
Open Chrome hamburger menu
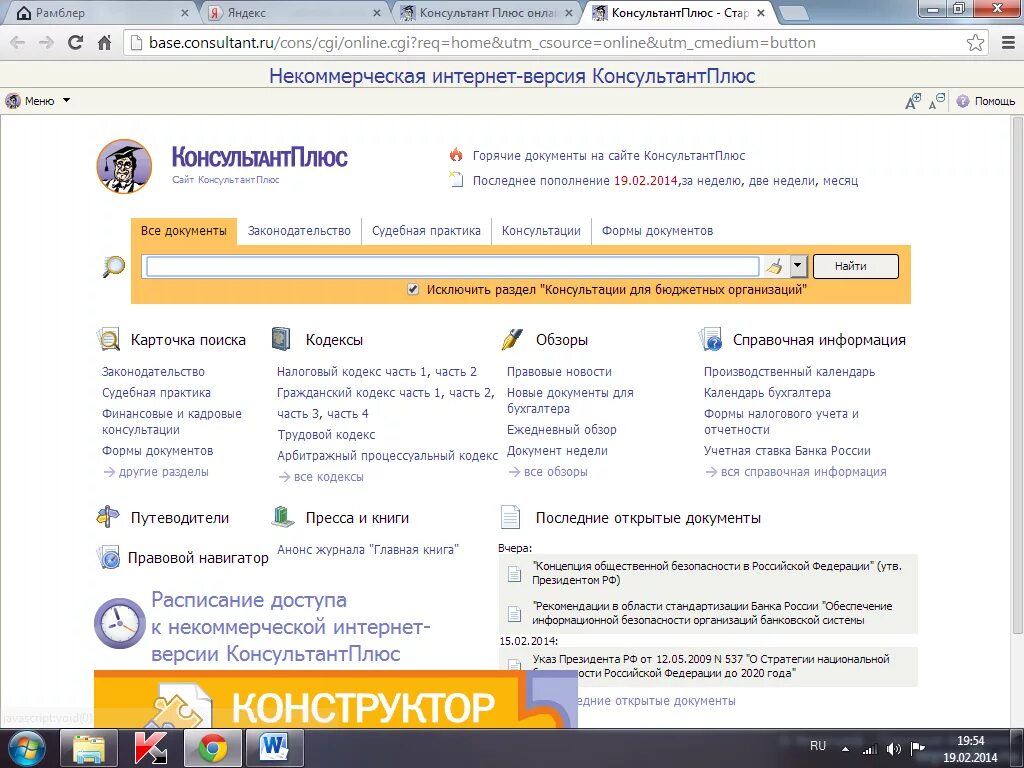[1008, 42]
